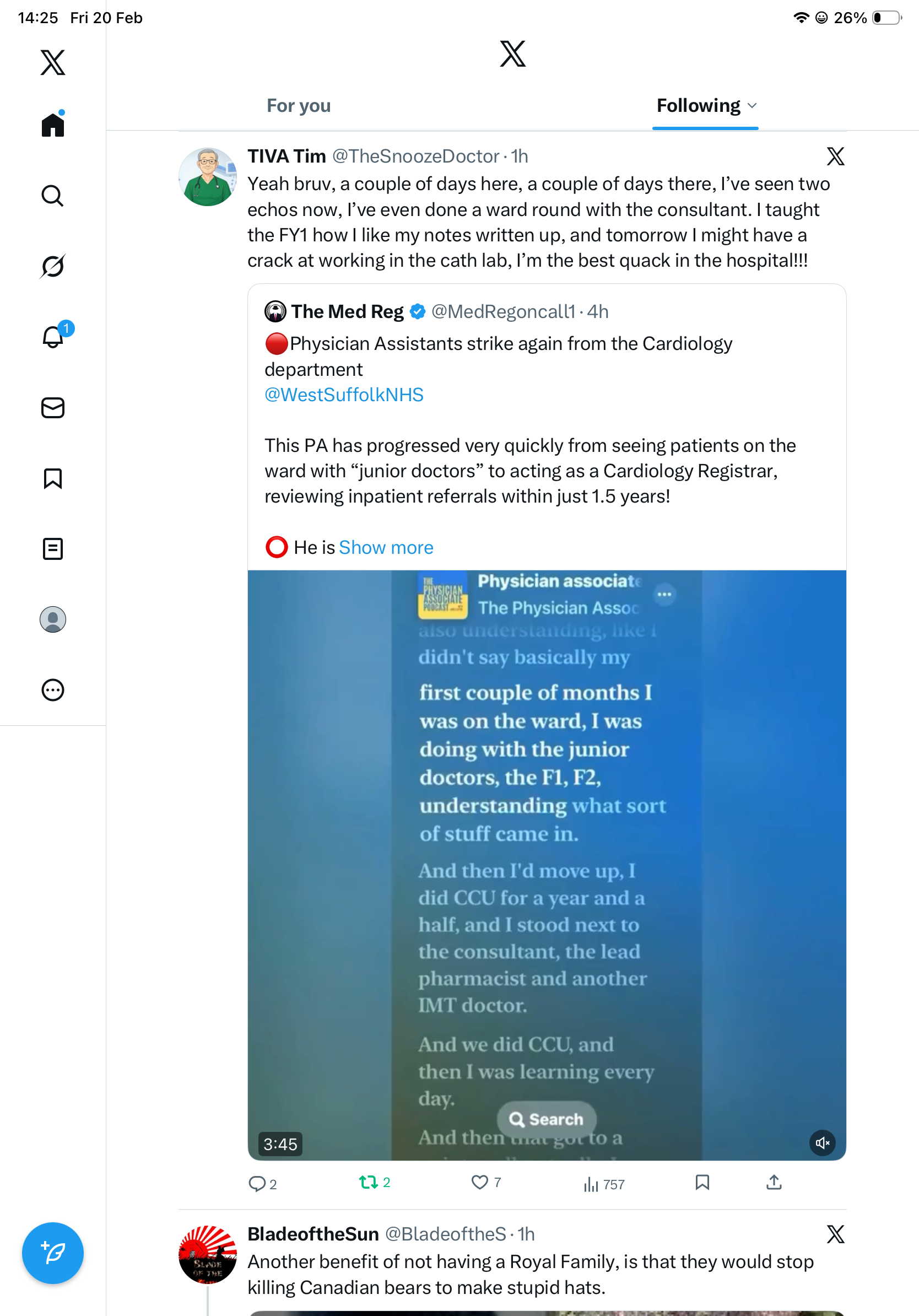Play the quoted post video
Screen dimensions: 919x1316
tap(547, 860)
